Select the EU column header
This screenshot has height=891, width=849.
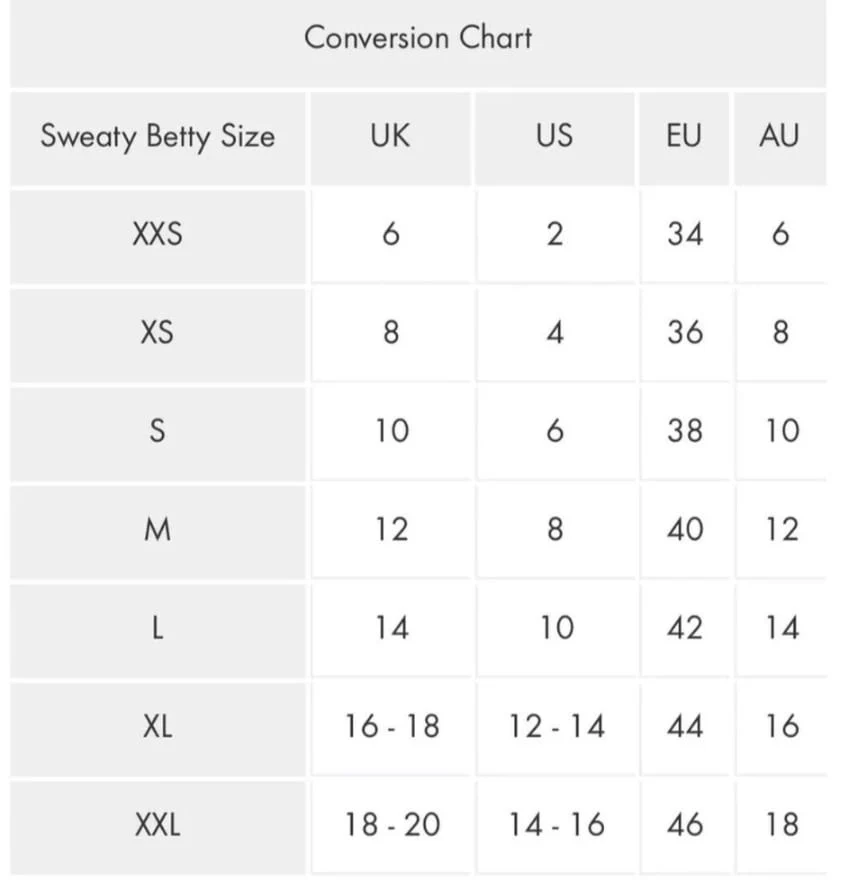[x=684, y=136]
